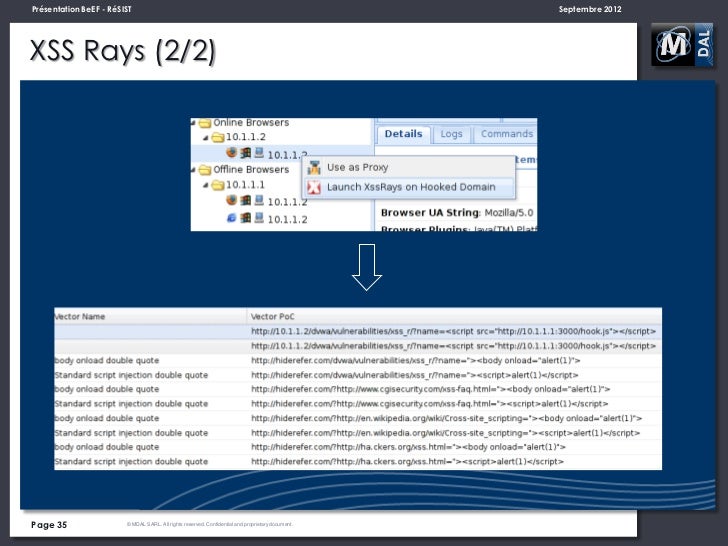Click the Septembre 2012 header date

point(590,9)
